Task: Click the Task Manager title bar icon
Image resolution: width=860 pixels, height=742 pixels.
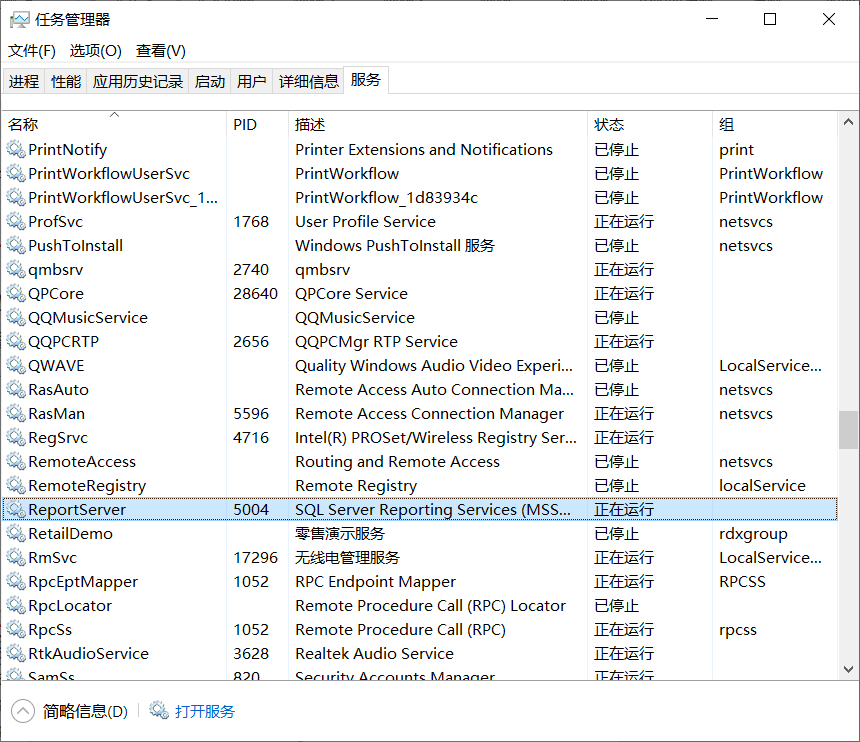Action: 19,19
